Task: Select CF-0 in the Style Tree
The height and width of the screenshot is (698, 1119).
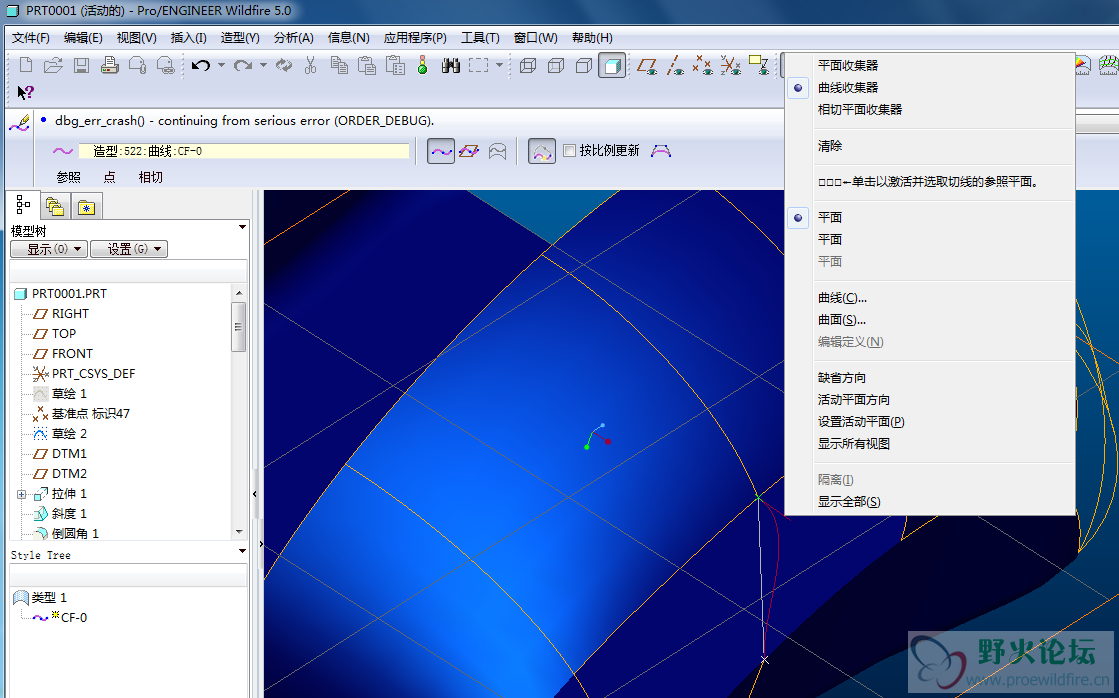Action: pos(74,617)
